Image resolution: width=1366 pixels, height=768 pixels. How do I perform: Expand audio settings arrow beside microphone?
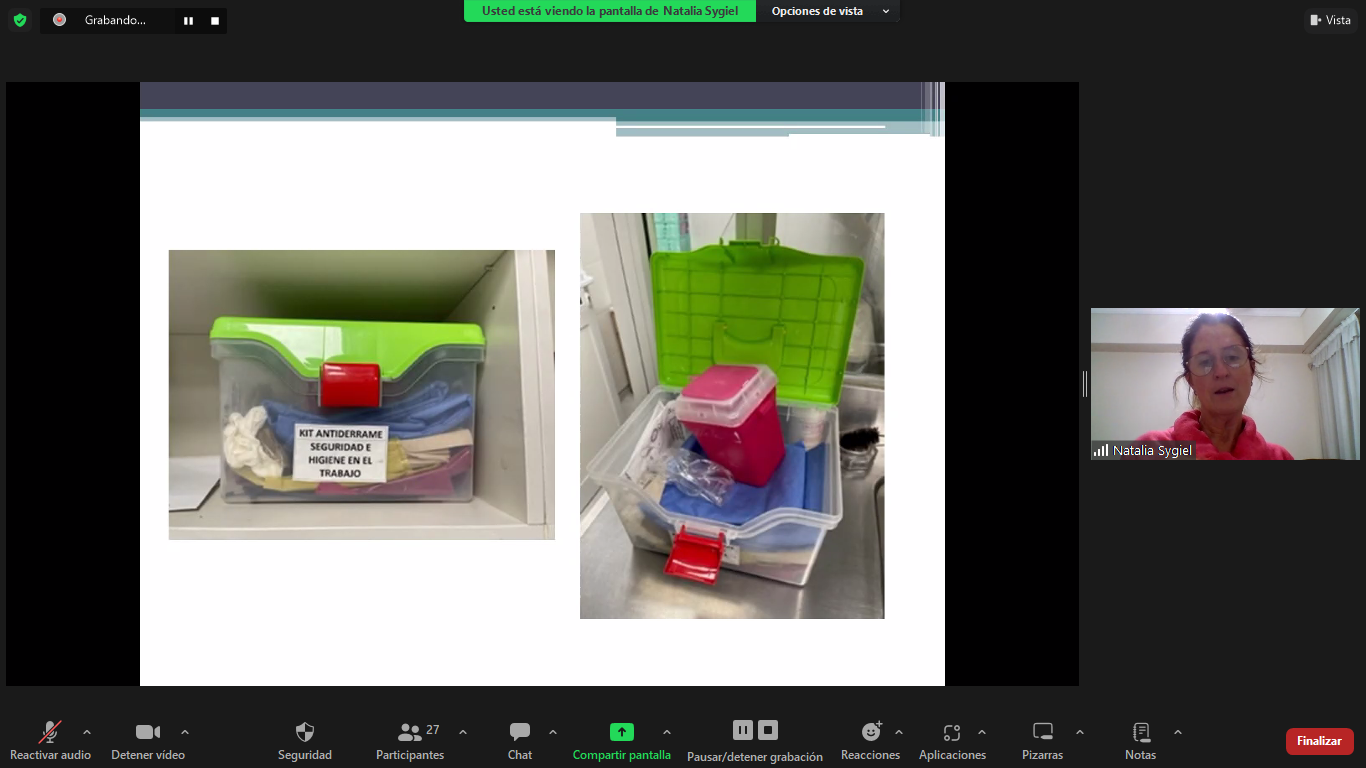87,732
